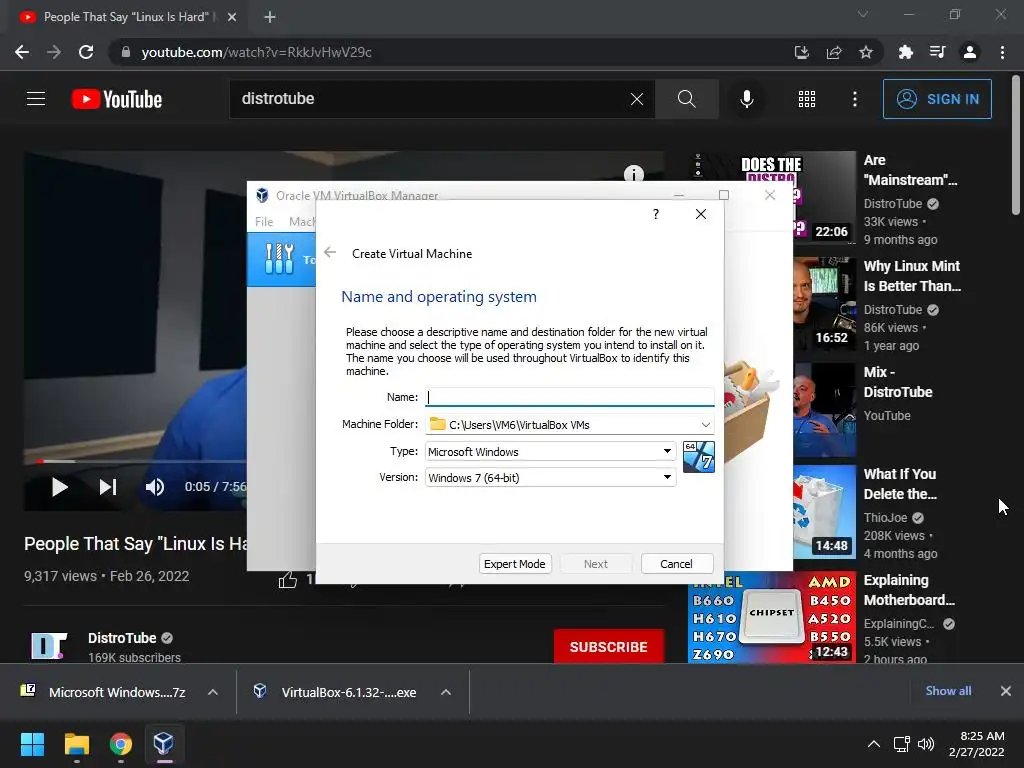
Task: Click 'Are Mainstream' video title
Action: point(910,170)
